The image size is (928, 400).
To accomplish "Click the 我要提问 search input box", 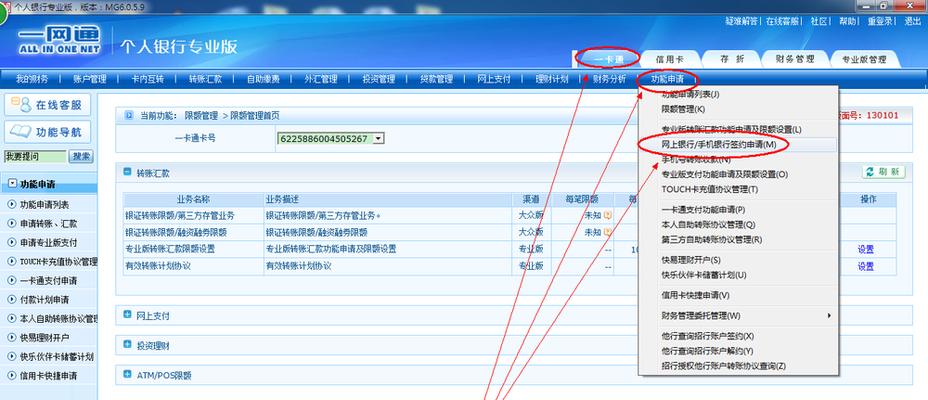I will pos(35,156).
